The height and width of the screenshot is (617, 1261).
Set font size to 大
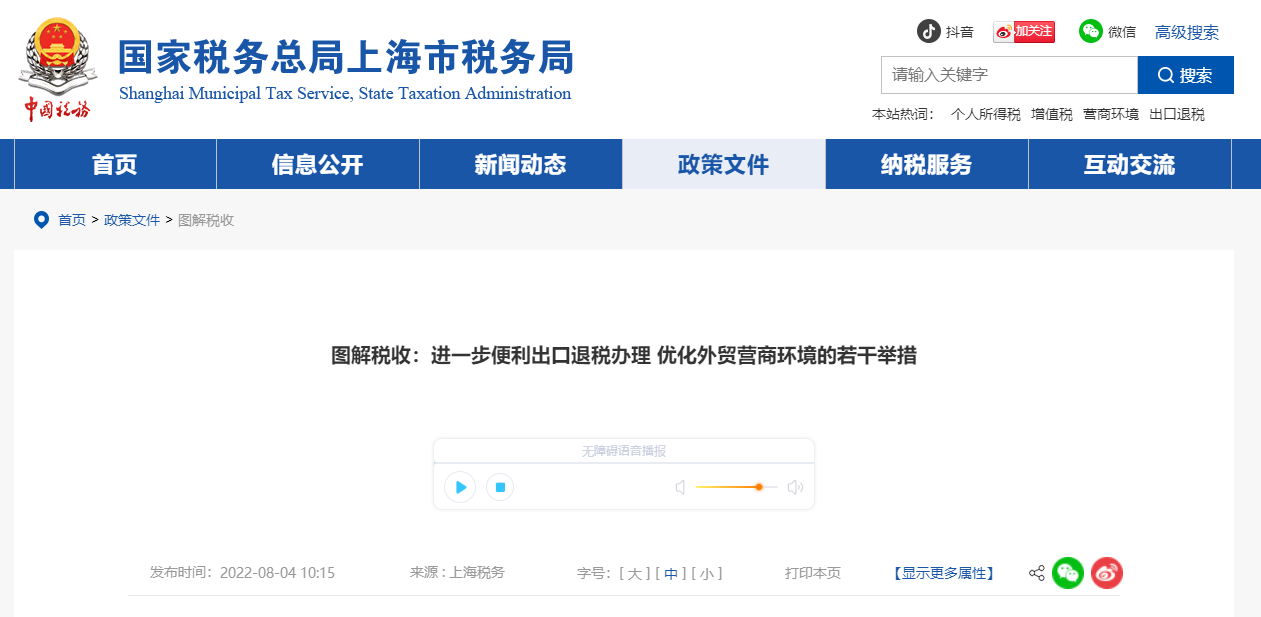[634, 573]
